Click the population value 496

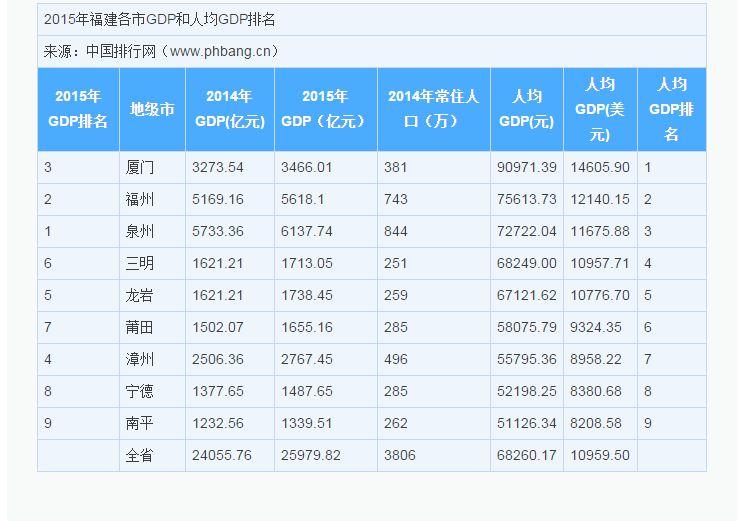click(x=395, y=359)
